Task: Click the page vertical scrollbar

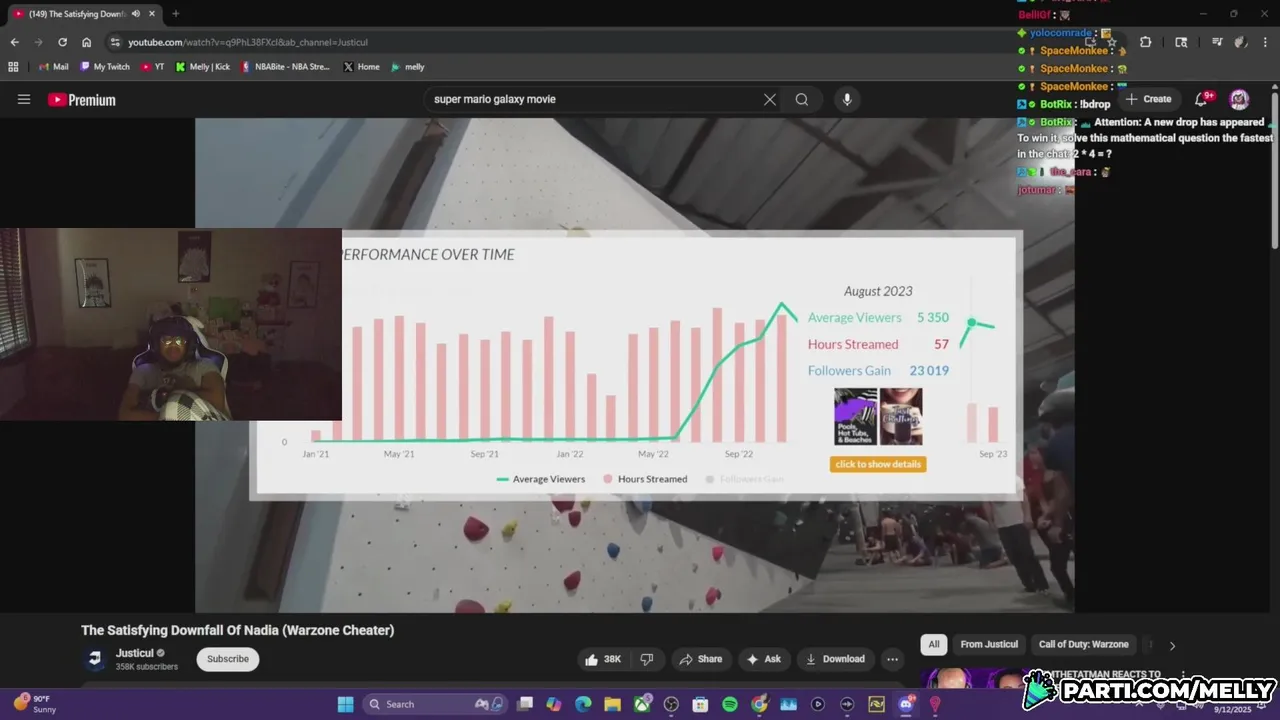Action: (1274, 170)
